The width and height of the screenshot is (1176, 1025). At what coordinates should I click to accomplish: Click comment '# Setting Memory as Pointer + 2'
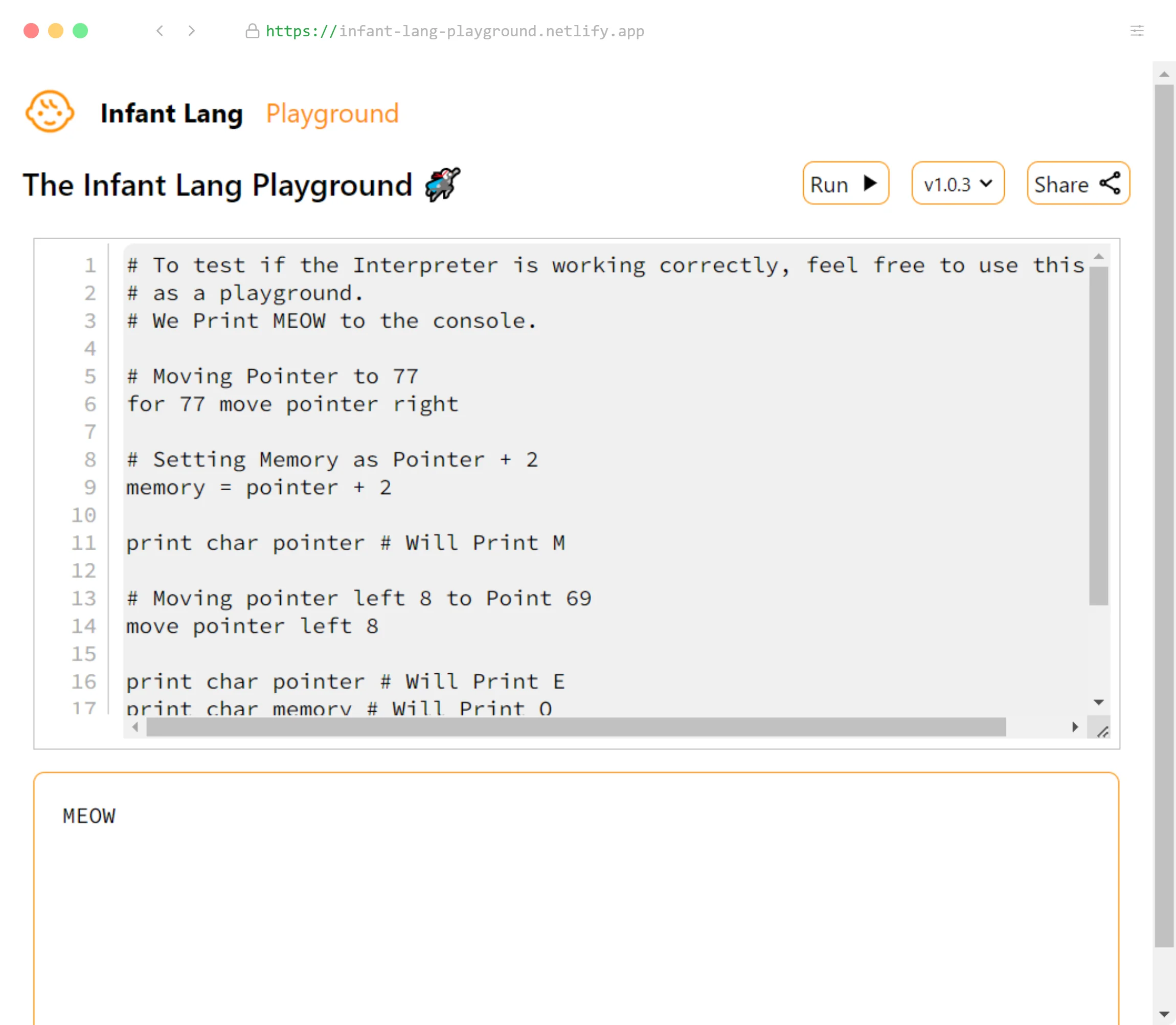(332, 460)
